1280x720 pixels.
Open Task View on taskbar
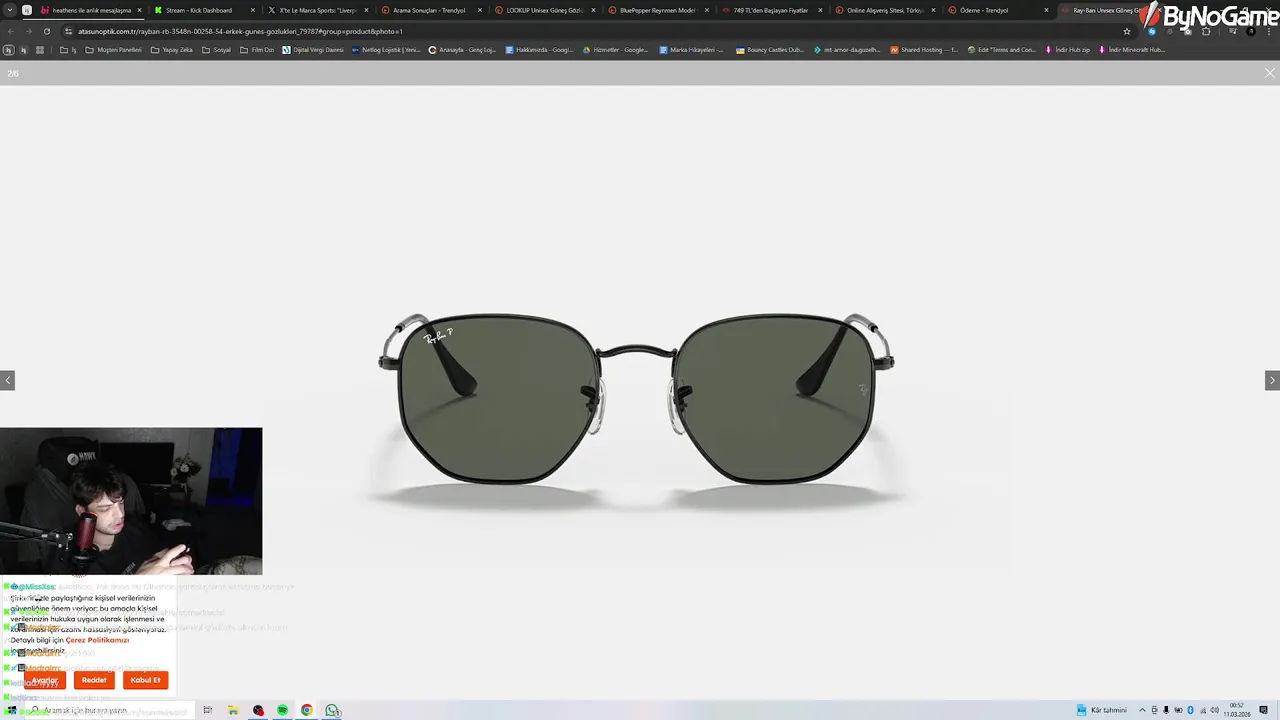click(207, 710)
